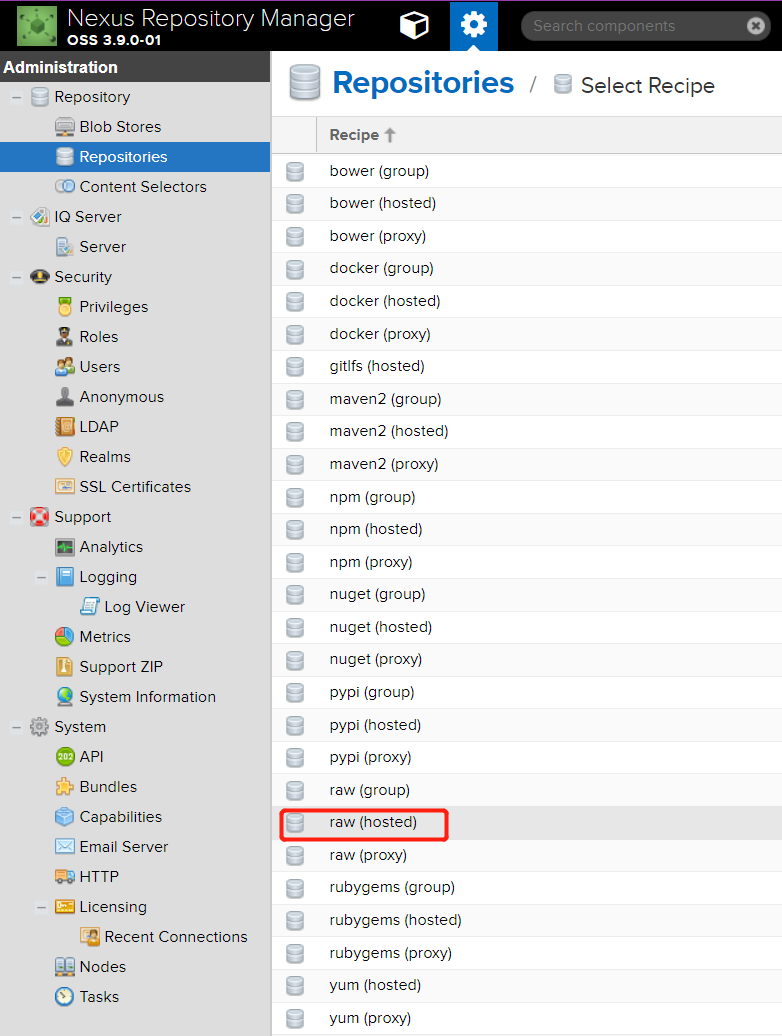Screen dimensions: 782x1036
Task: Click the Content Selectors icon
Action: [x=65, y=187]
